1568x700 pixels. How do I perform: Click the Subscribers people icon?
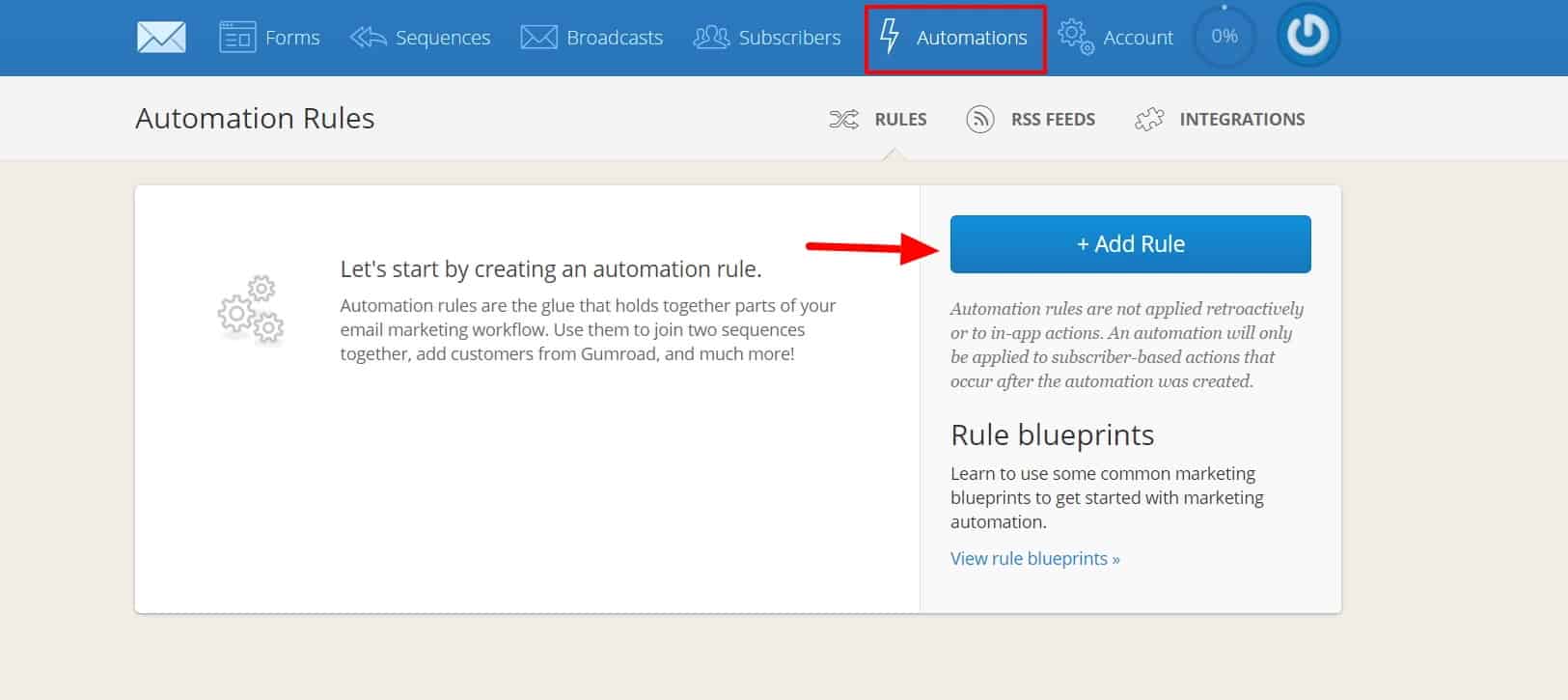711,38
